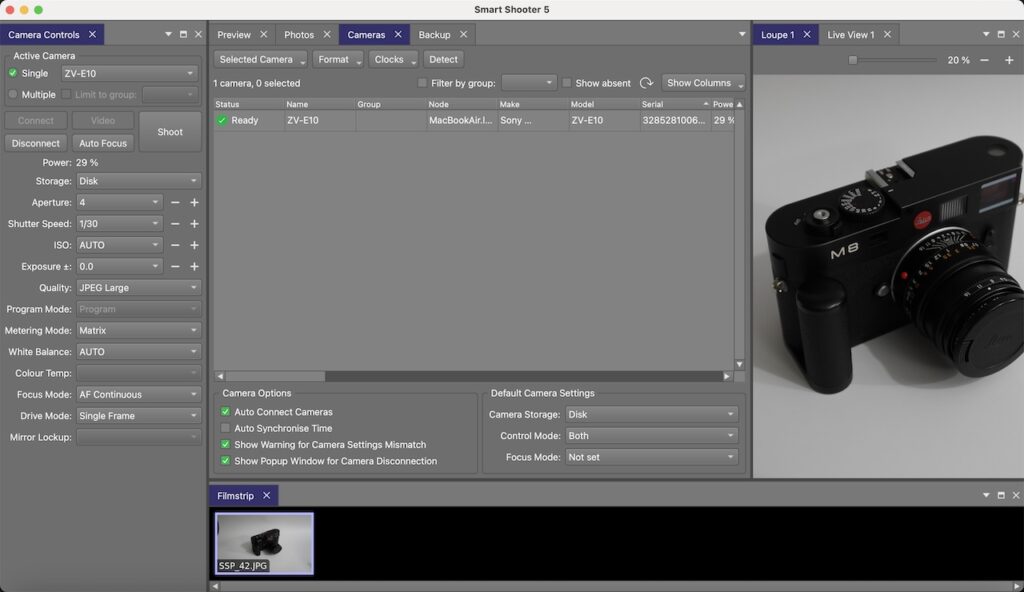Close the Preview tab

click(264, 35)
